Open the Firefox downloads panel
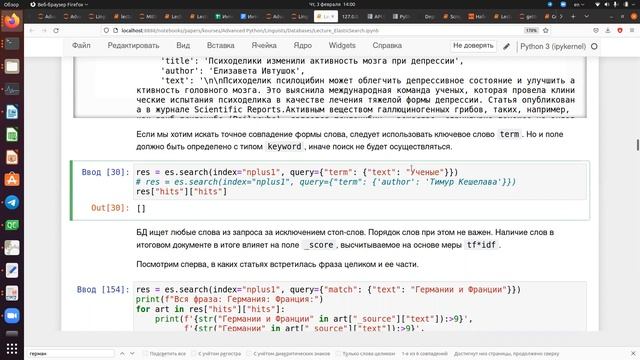Screen dimensions: 640x360 coord(608,31)
